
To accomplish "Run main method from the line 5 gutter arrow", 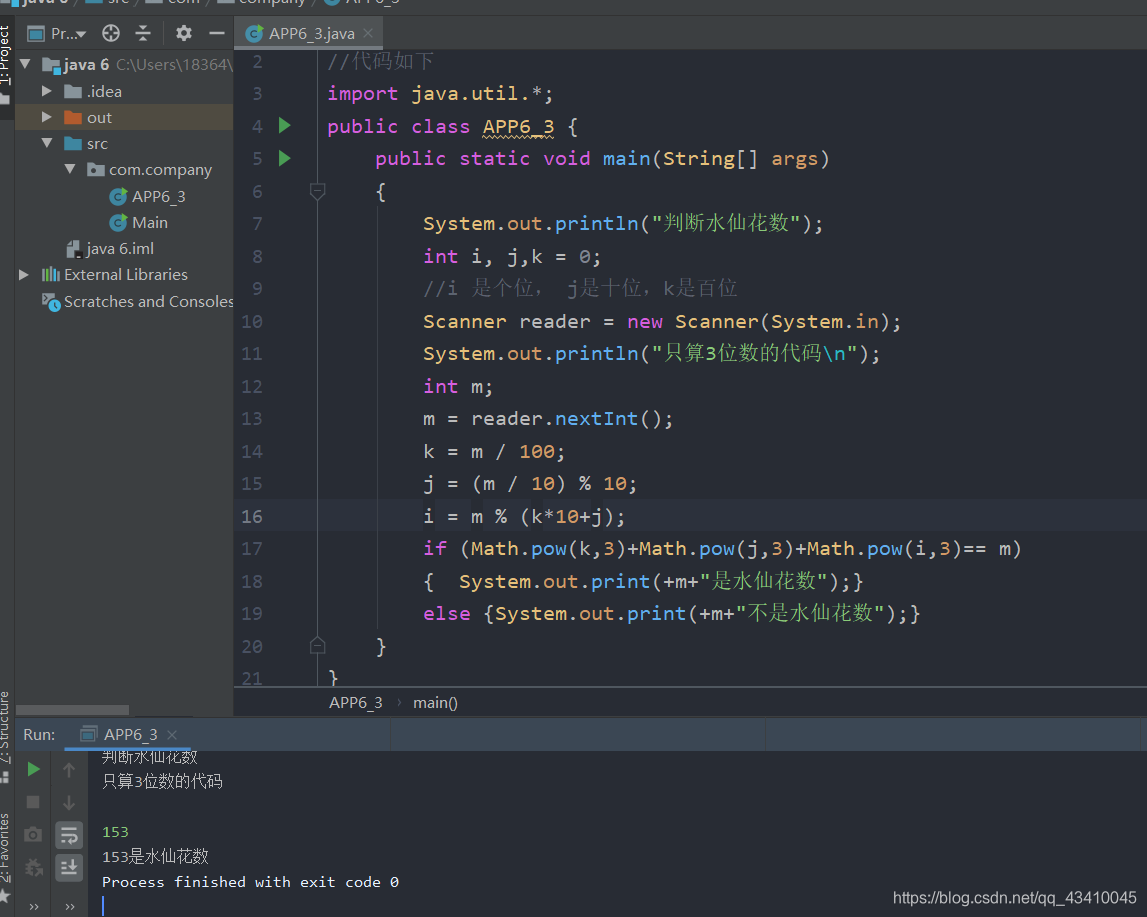I will tap(285, 158).
